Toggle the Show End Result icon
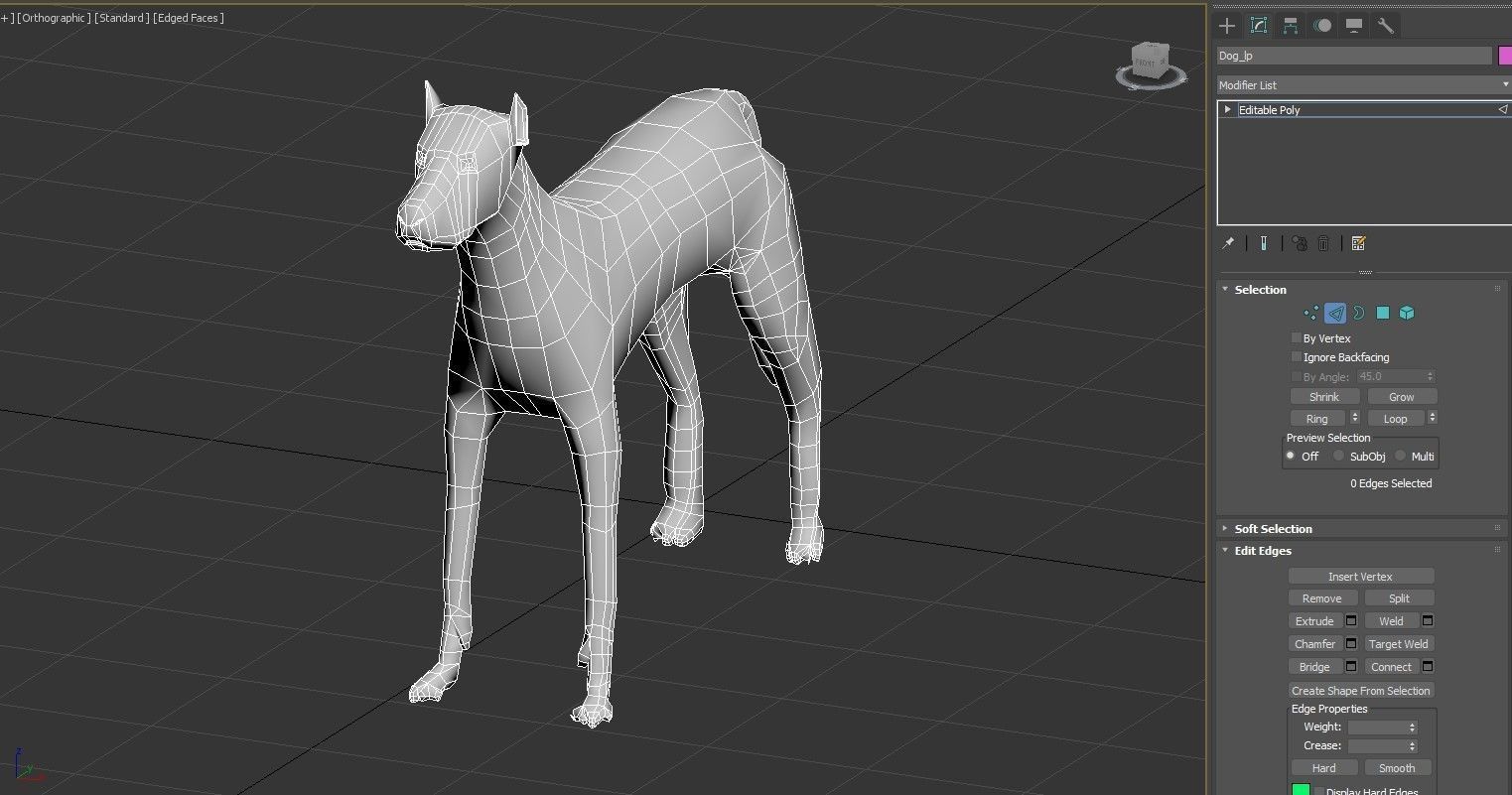This screenshot has width=1512, height=795. [x=1263, y=243]
